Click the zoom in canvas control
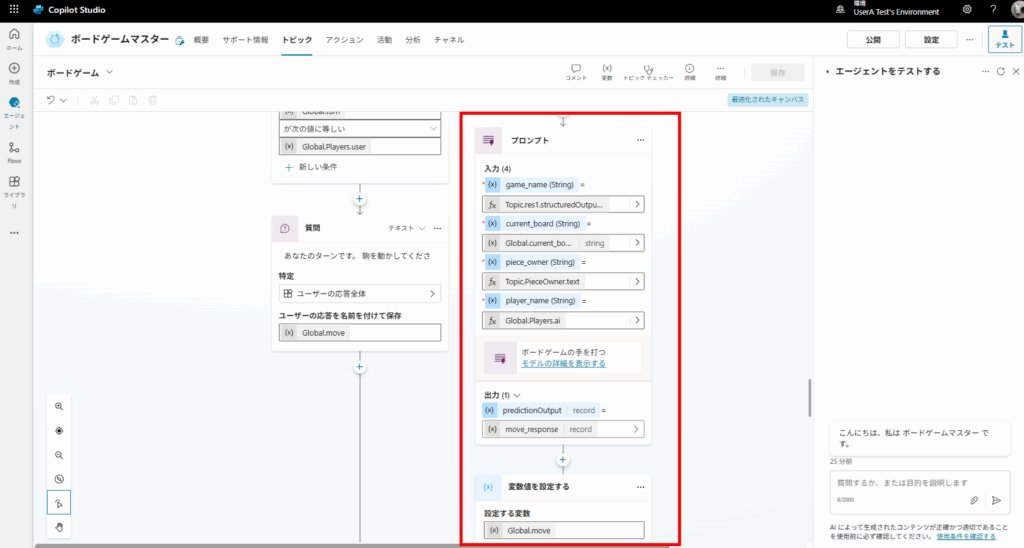 click(x=59, y=407)
